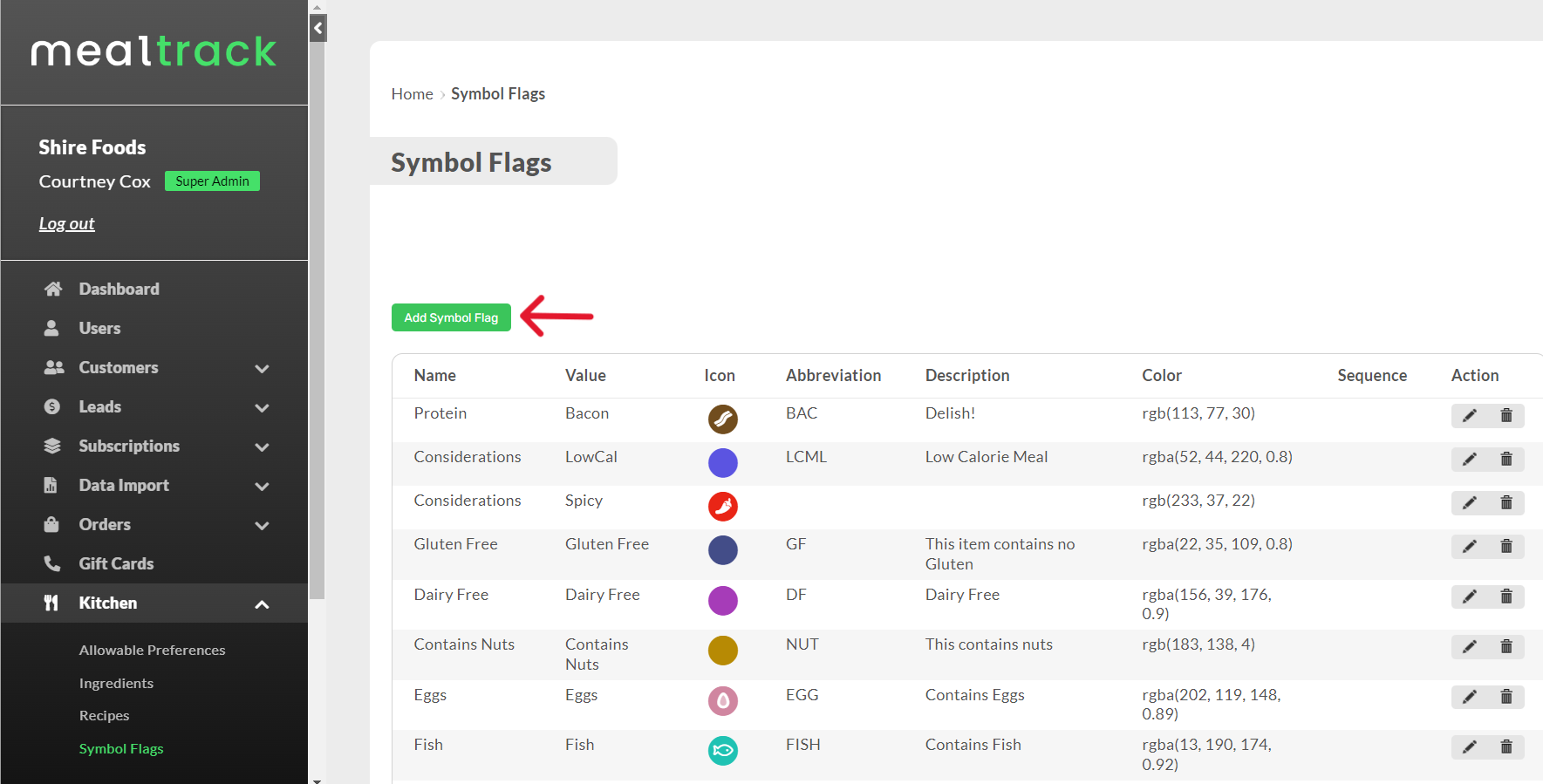This screenshot has width=1543, height=784.
Task: Delete the Fish symbol flag
Action: (x=1506, y=747)
